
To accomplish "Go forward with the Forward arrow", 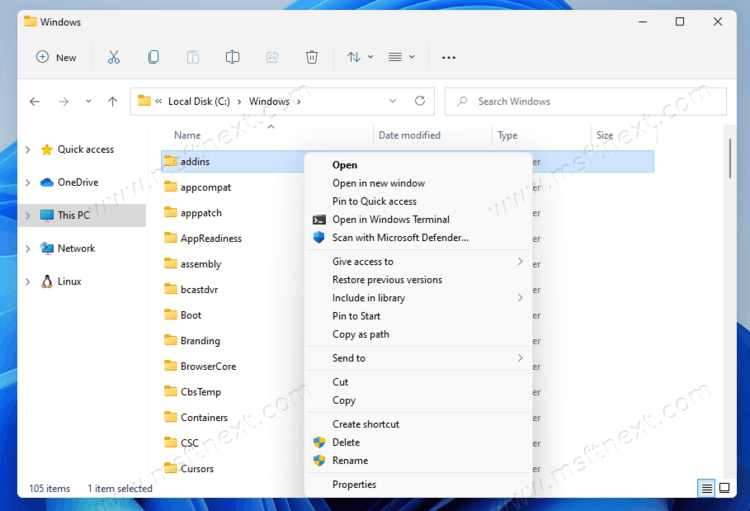I will [64, 101].
